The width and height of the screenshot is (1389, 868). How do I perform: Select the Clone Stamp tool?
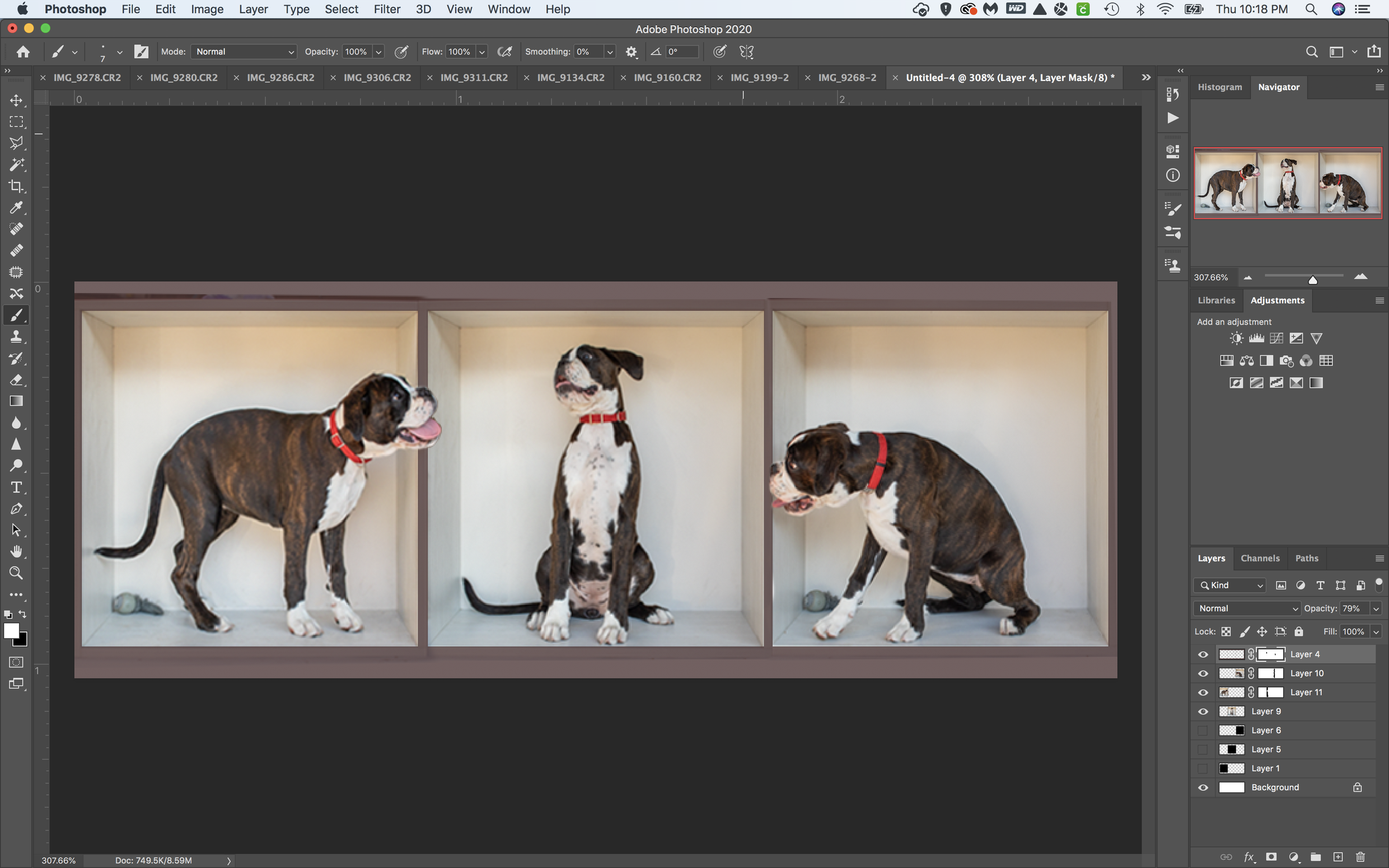click(16, 336)
